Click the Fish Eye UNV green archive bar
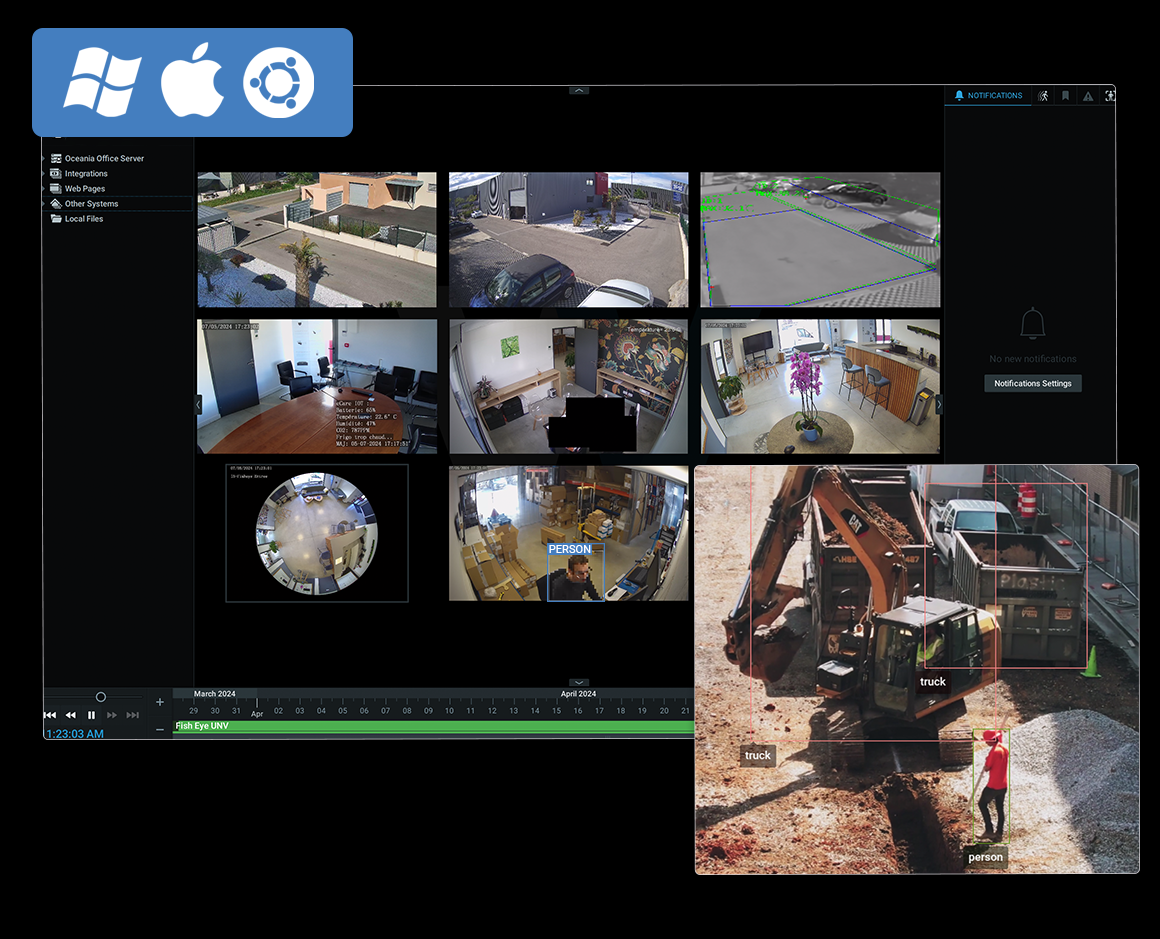 pos(434,727)
